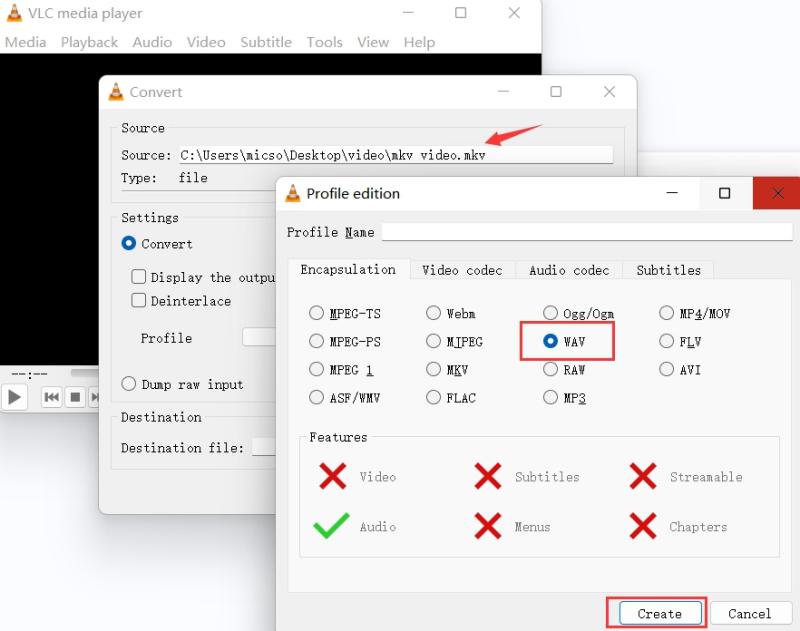800x631 pixels.
Task: Maximize the Profile edition dialog
Action: point(724,193)
